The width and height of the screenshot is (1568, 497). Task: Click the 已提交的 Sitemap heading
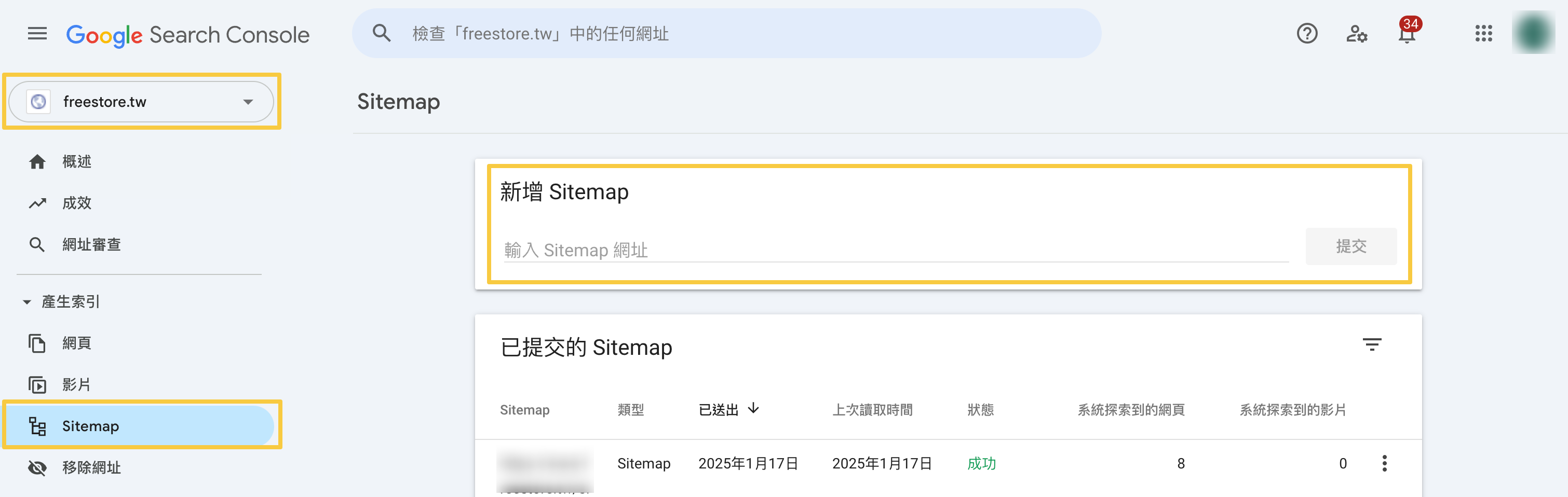coord(586,348)
